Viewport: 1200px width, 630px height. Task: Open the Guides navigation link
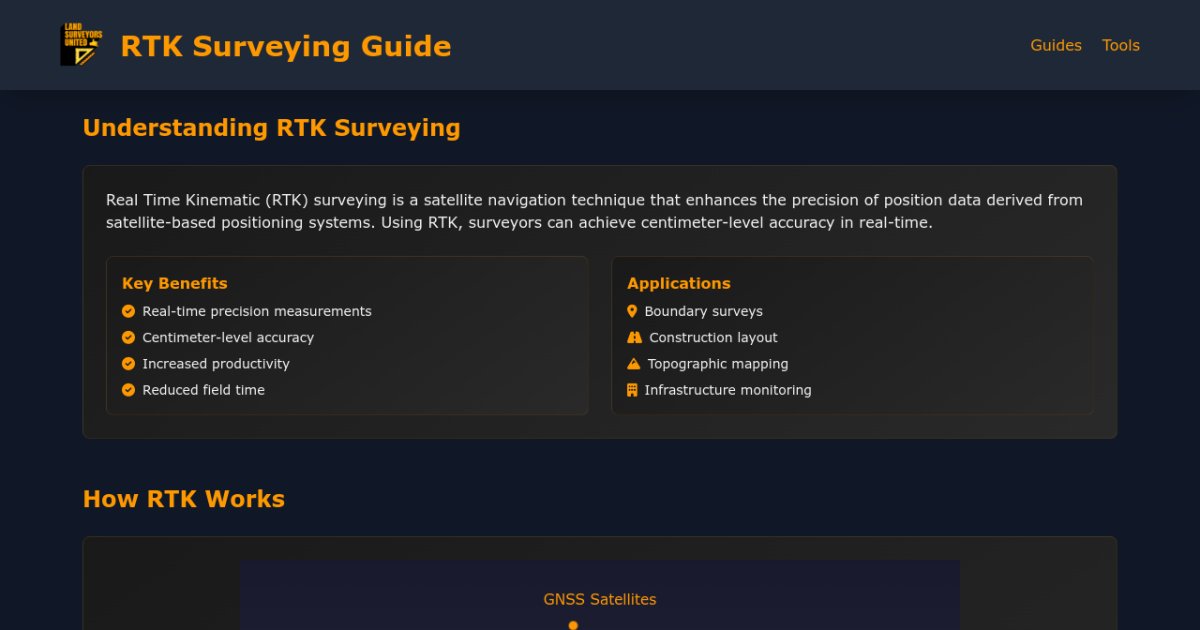tap(1056, 45)
